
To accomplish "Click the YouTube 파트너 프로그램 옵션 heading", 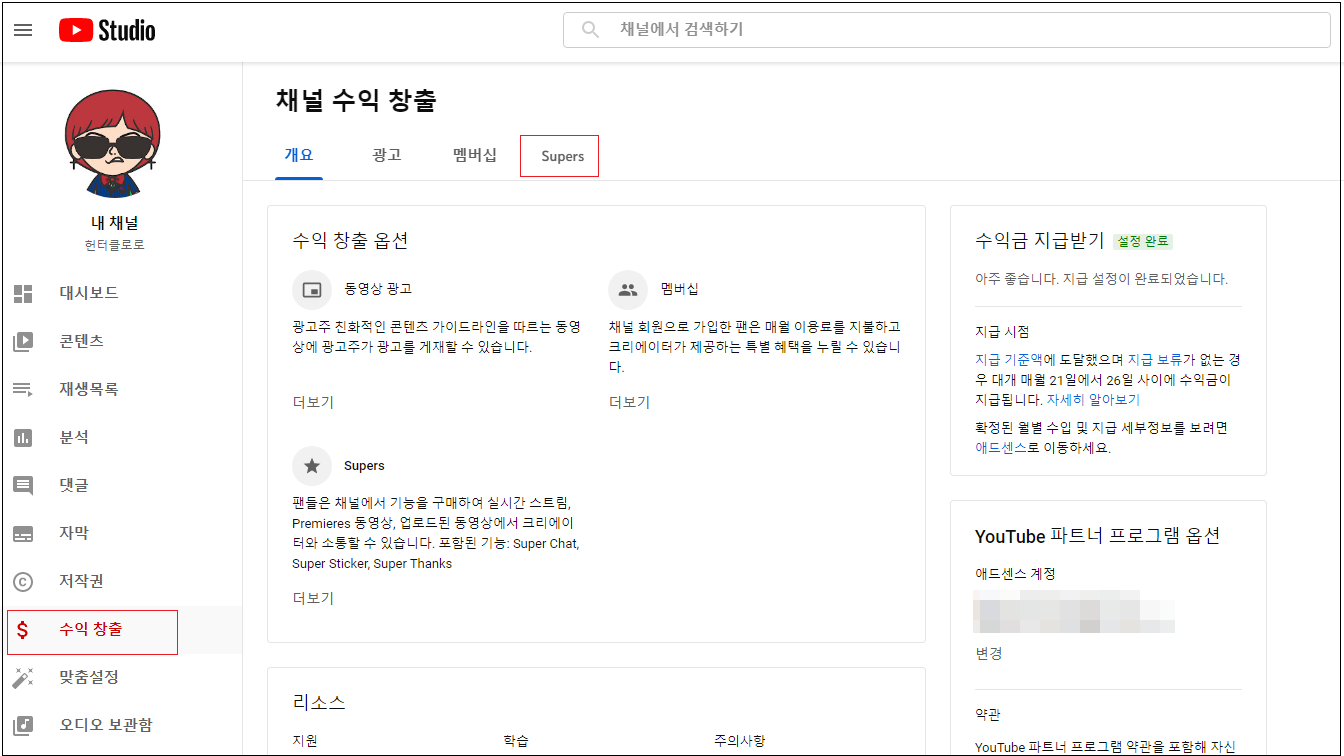I will click(1097, 535).
